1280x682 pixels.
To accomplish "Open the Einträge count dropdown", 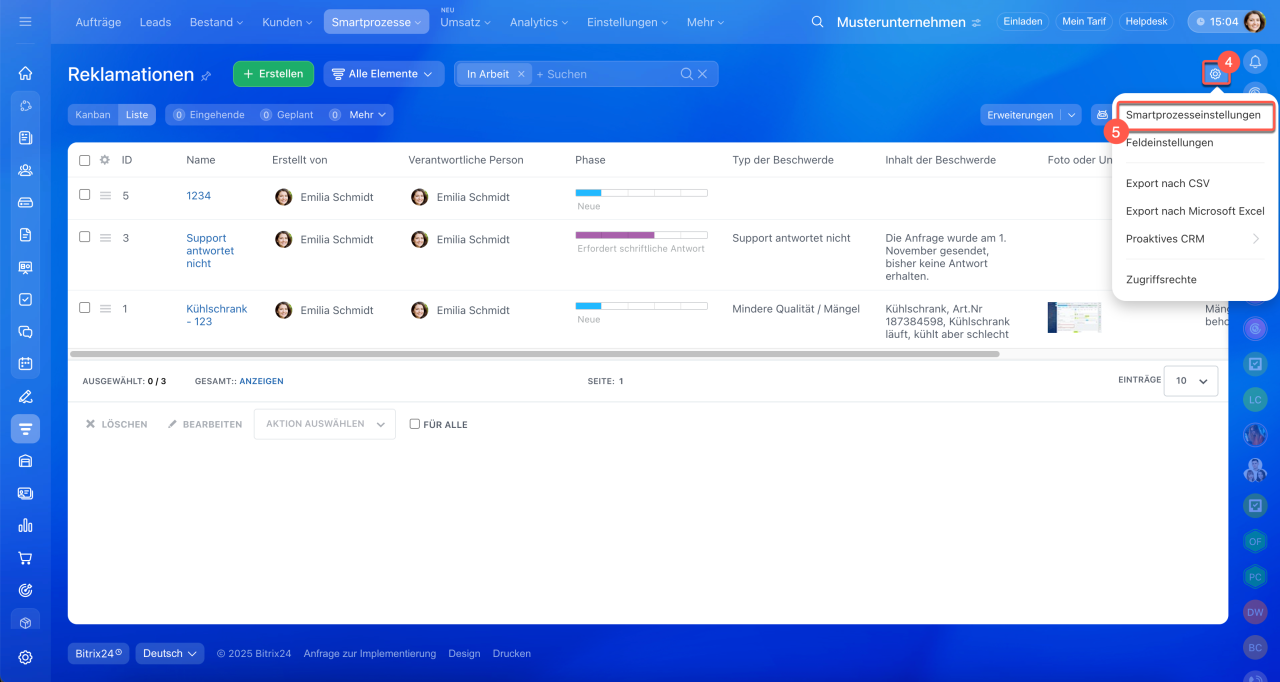I will tap(1192, 381).
